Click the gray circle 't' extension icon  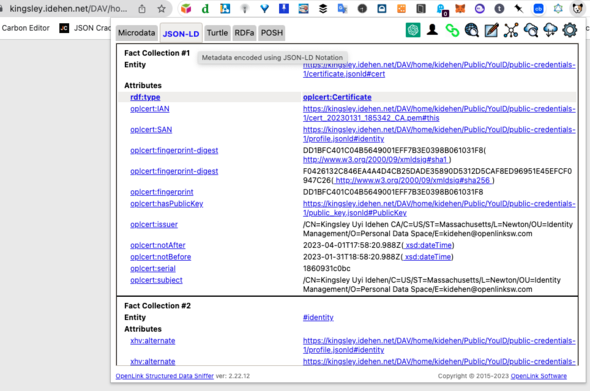[x=499, y=9]
